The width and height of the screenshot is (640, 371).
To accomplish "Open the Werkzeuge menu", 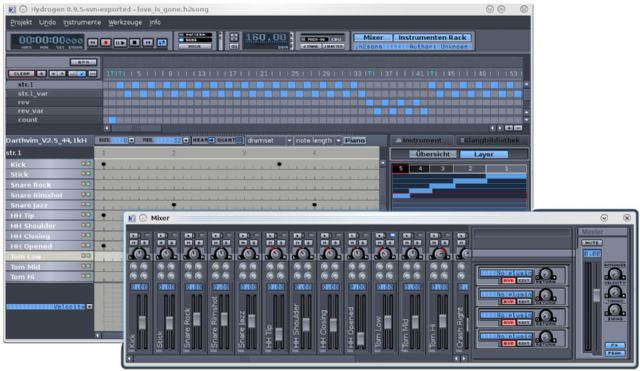I will coord(125,22).
